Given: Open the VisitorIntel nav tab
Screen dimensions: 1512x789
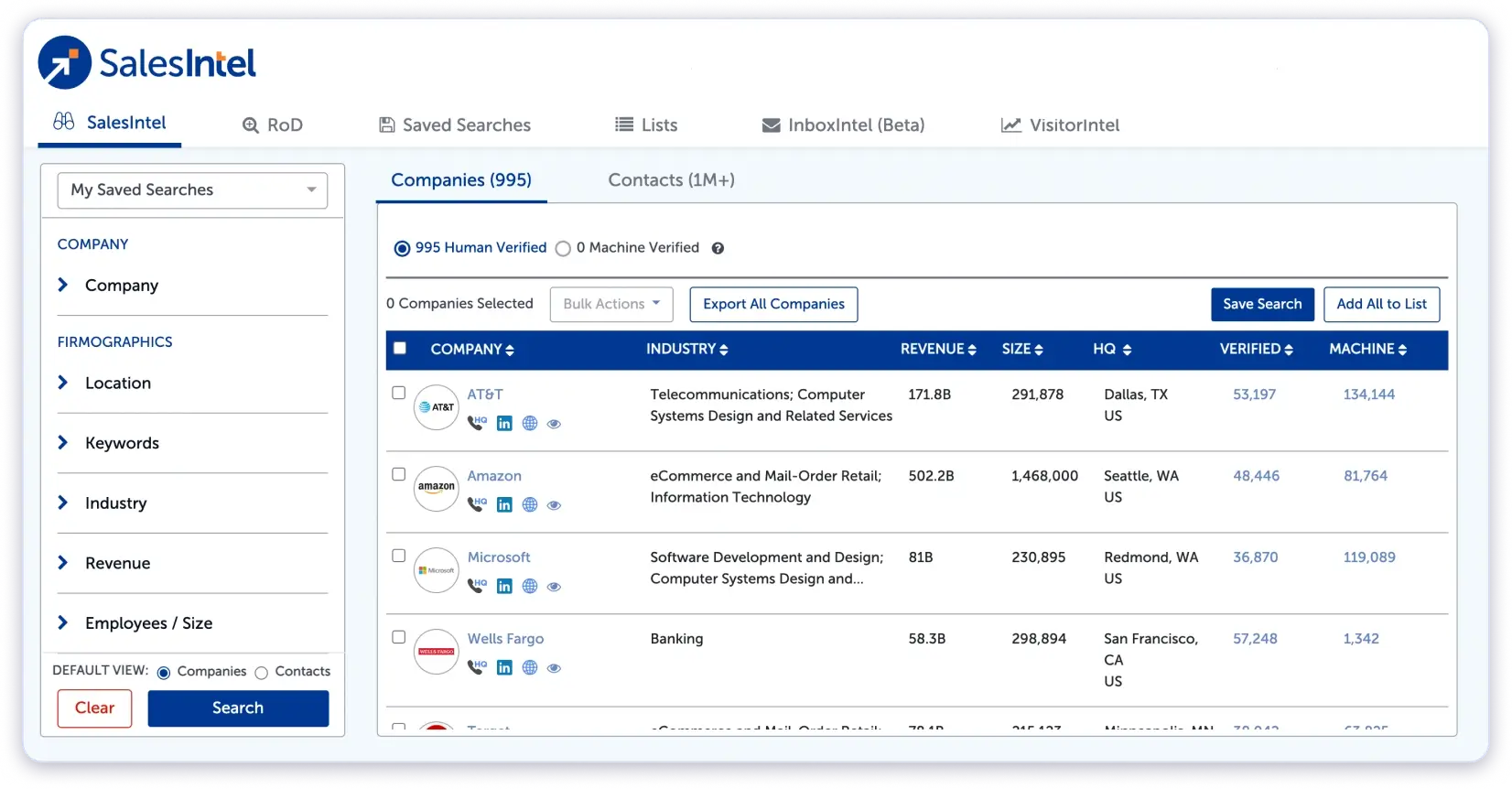Looking at the screenshot, I should pos(1060,125).
